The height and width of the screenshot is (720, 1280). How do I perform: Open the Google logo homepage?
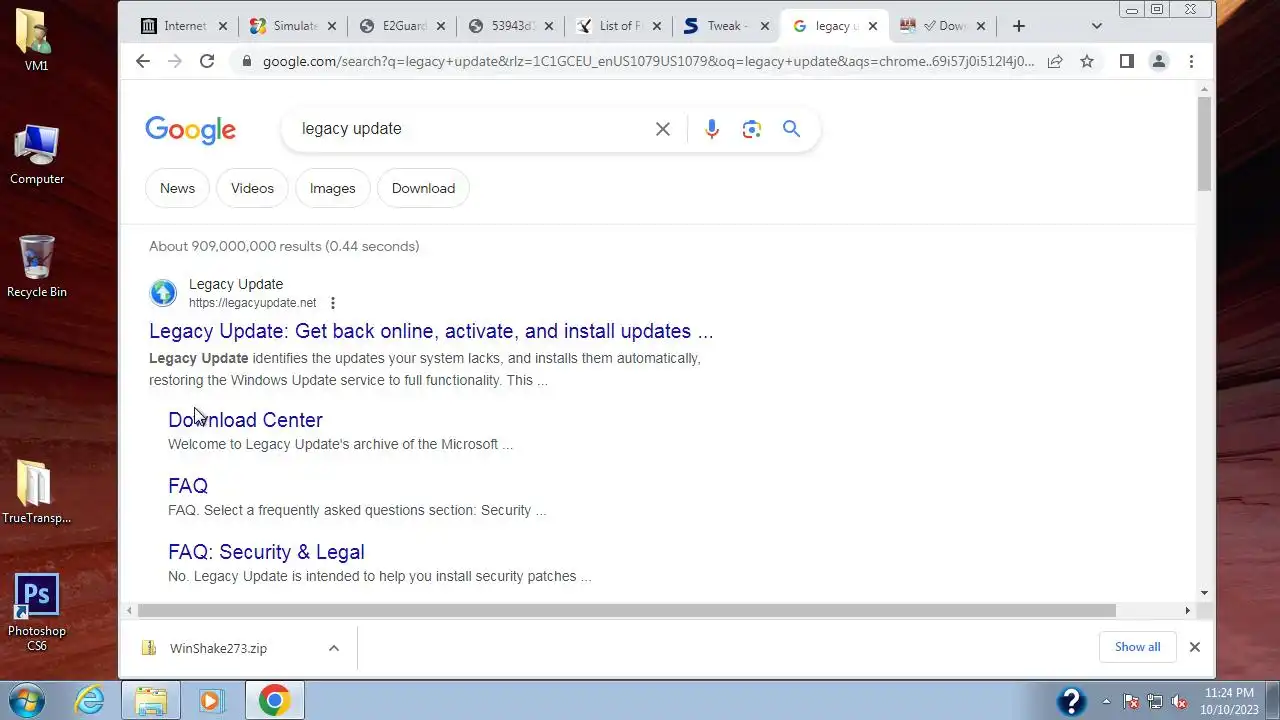tap(190, 130)
